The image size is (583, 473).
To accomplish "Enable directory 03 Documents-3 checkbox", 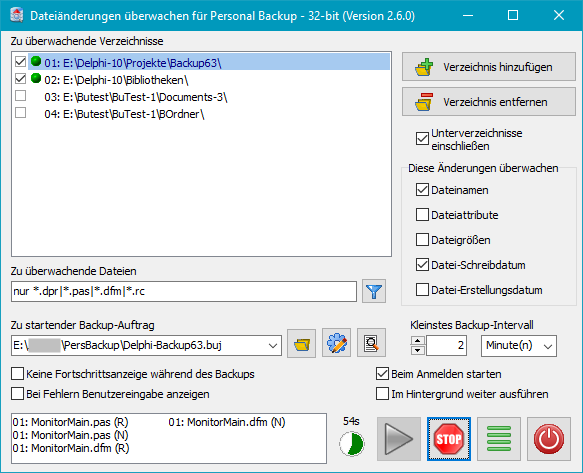I will pyautogui.click(x=20, y=96).
